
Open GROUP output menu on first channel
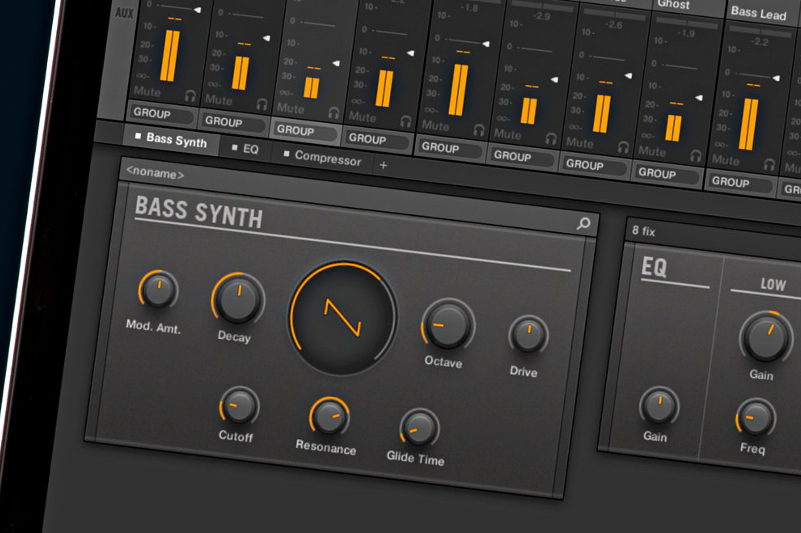point(161,114)
